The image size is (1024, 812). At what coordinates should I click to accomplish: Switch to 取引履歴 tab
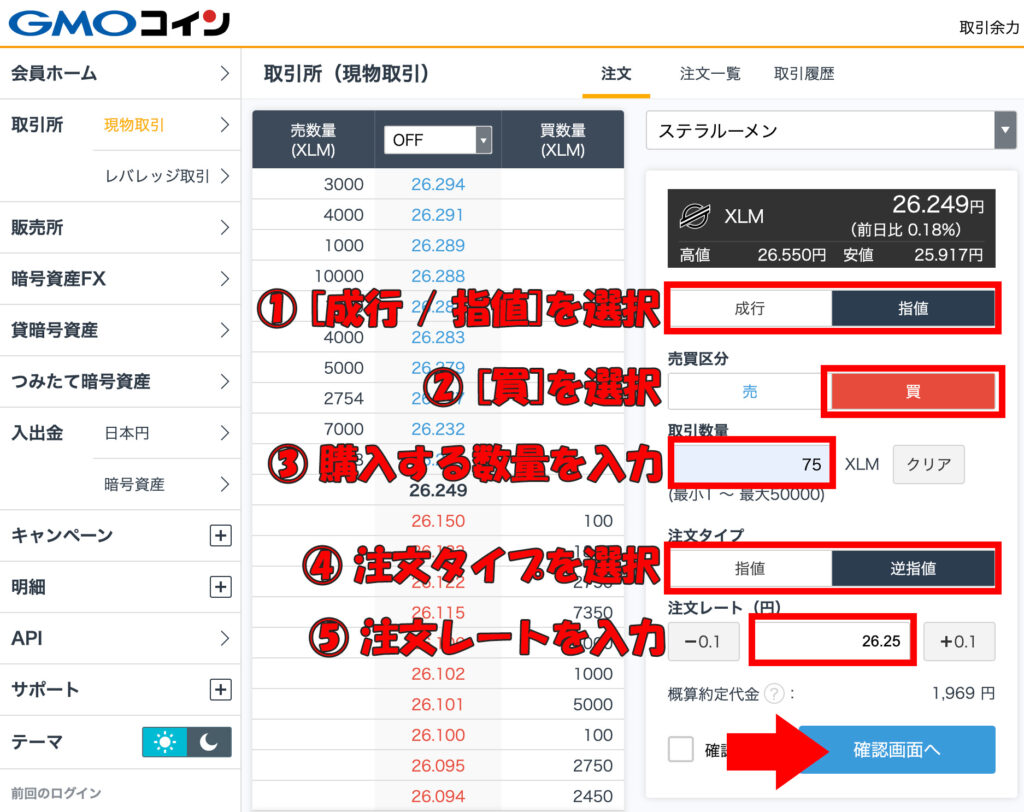[x=804, y=74]
